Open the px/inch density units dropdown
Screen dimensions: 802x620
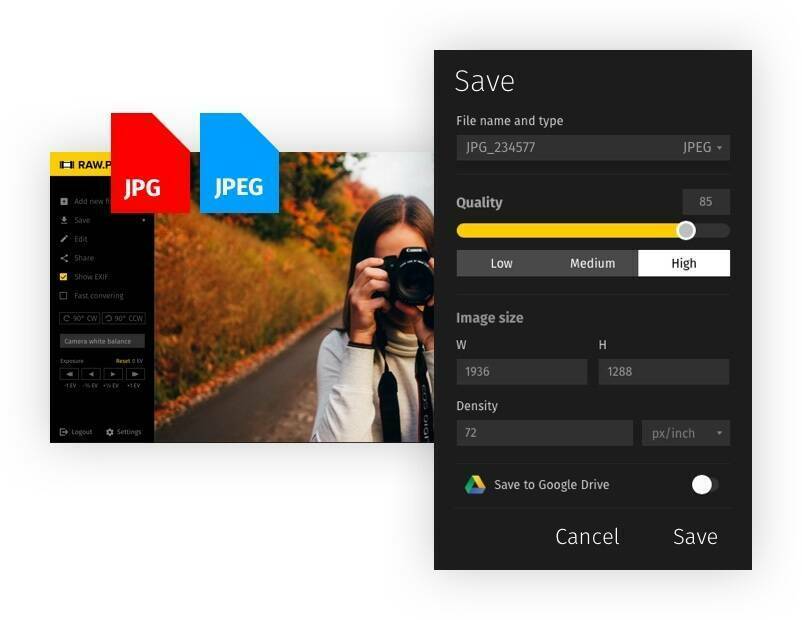pos(685,433)
